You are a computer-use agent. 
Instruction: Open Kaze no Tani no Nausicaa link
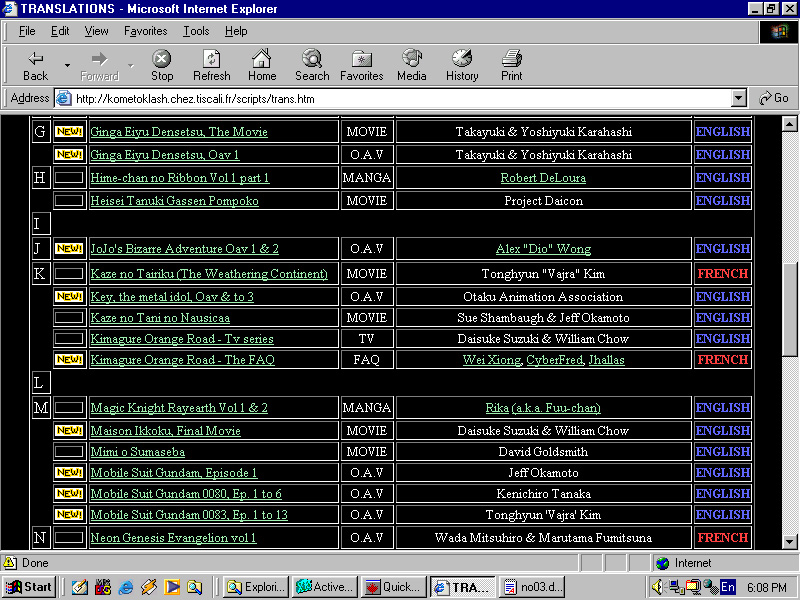160,318
